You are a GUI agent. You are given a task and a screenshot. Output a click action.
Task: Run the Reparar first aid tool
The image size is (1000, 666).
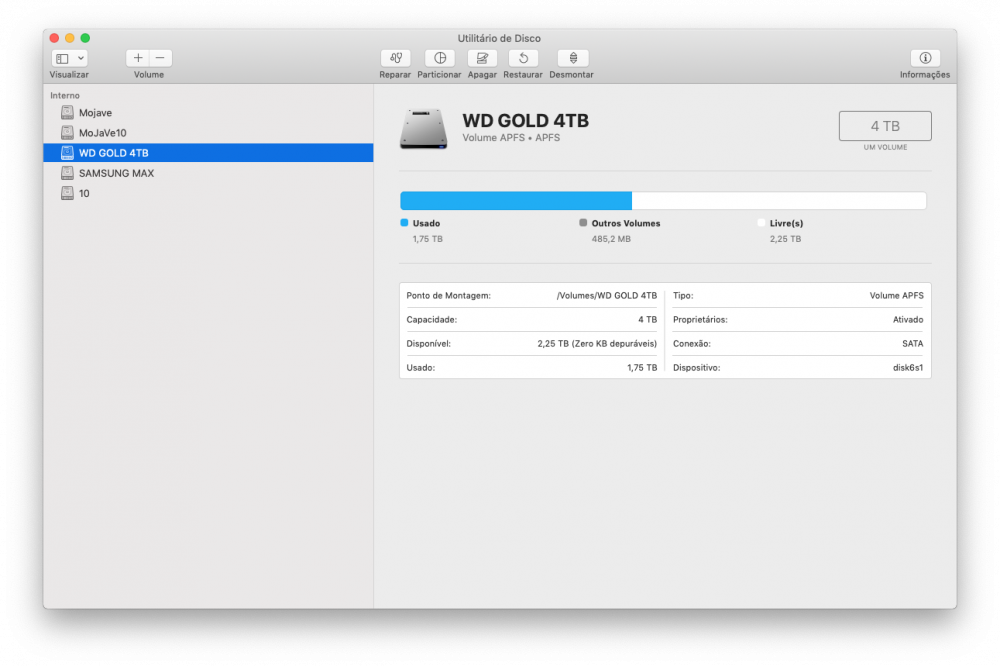[395, 58]
